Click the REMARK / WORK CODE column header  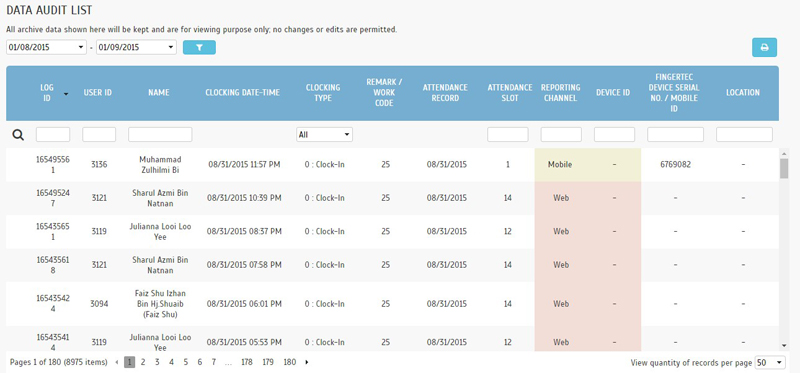(385, 93)
